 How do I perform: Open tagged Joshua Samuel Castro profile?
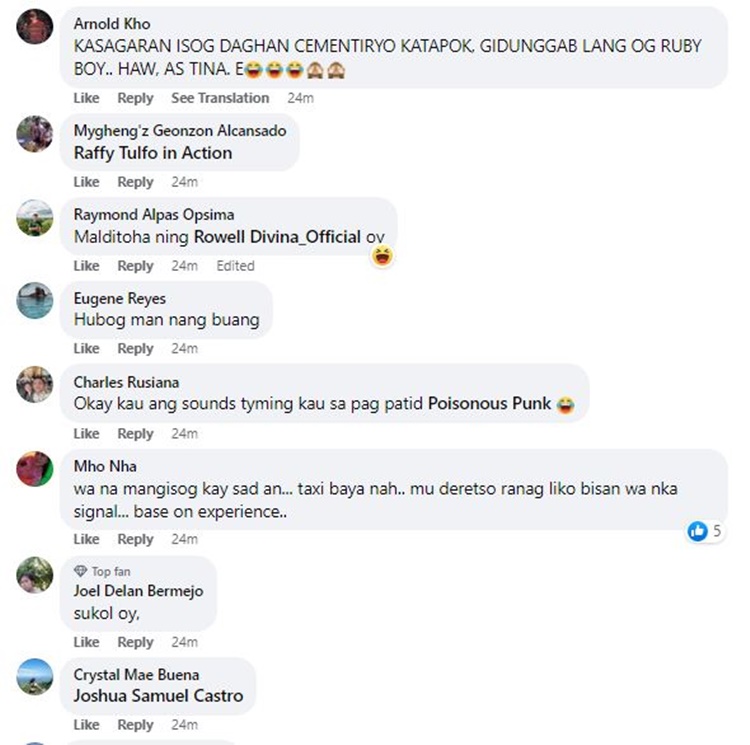click(x=158, y=696)
